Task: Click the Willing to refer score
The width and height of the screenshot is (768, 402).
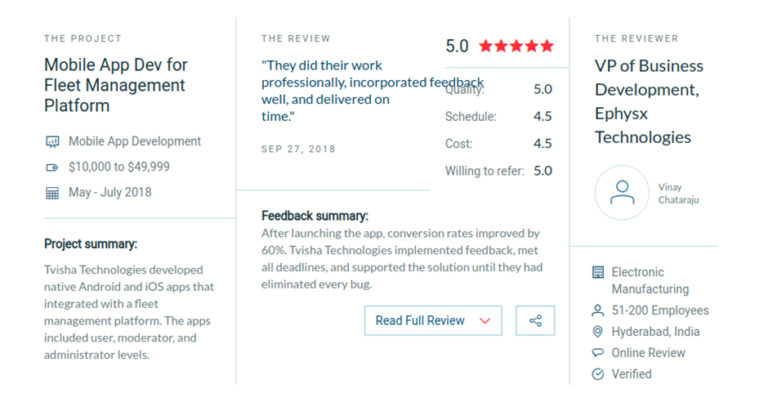Action: 542,171
